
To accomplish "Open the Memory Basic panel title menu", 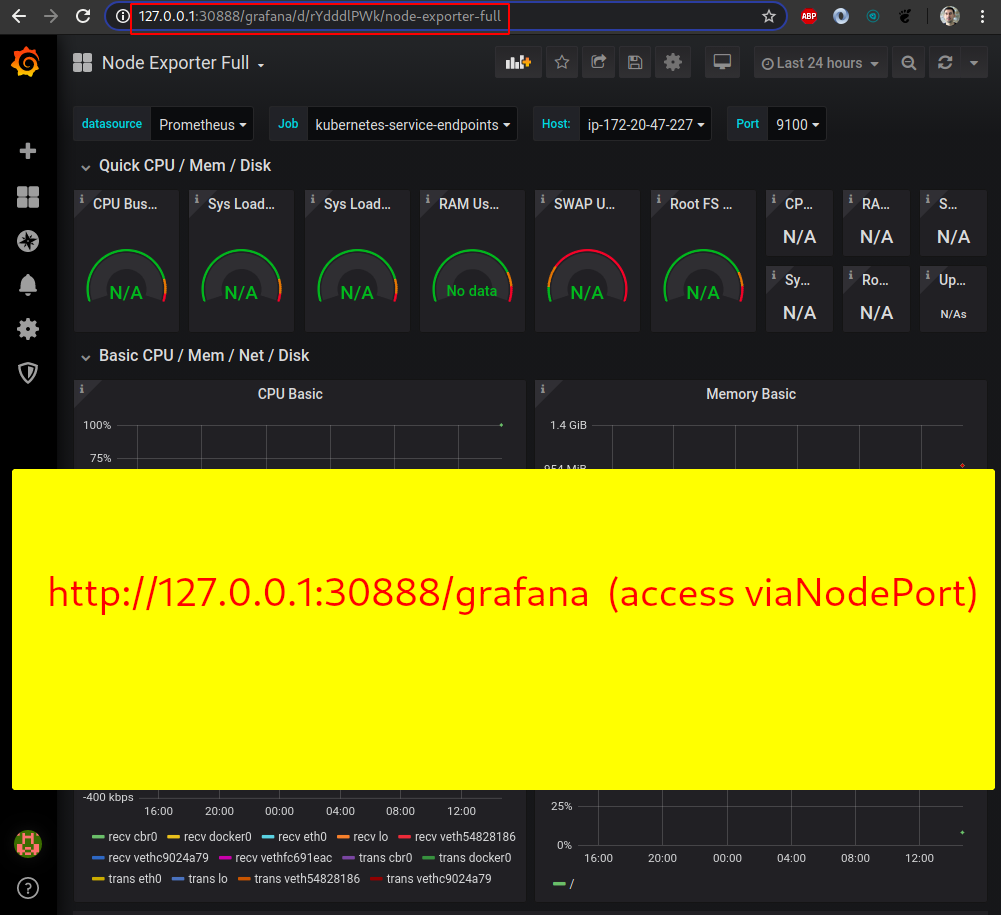I will (x=751, y=394).
